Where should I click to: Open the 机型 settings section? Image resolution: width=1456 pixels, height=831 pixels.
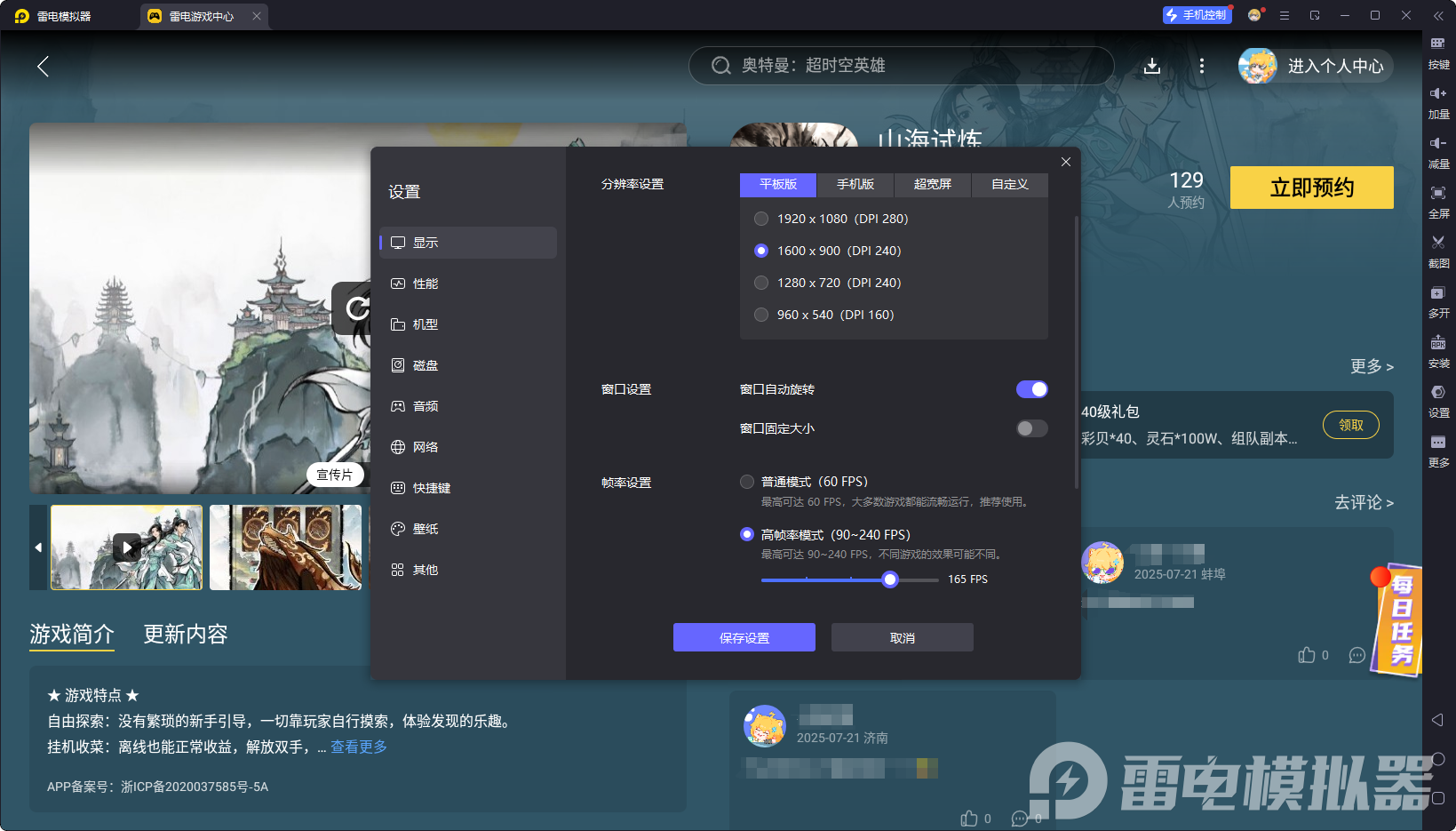tap(468, 324)
